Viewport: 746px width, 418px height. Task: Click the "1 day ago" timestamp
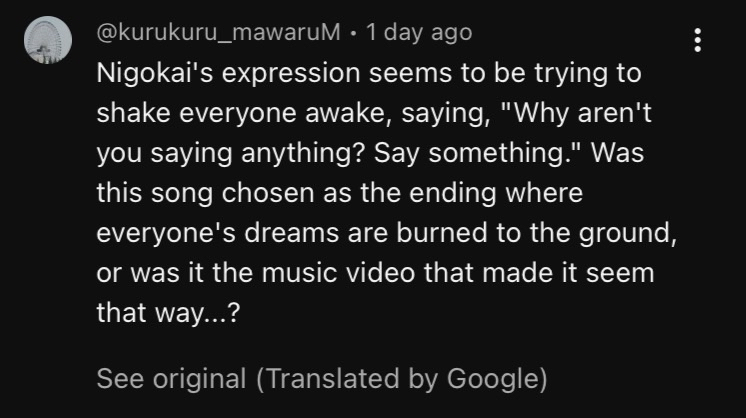419,32
